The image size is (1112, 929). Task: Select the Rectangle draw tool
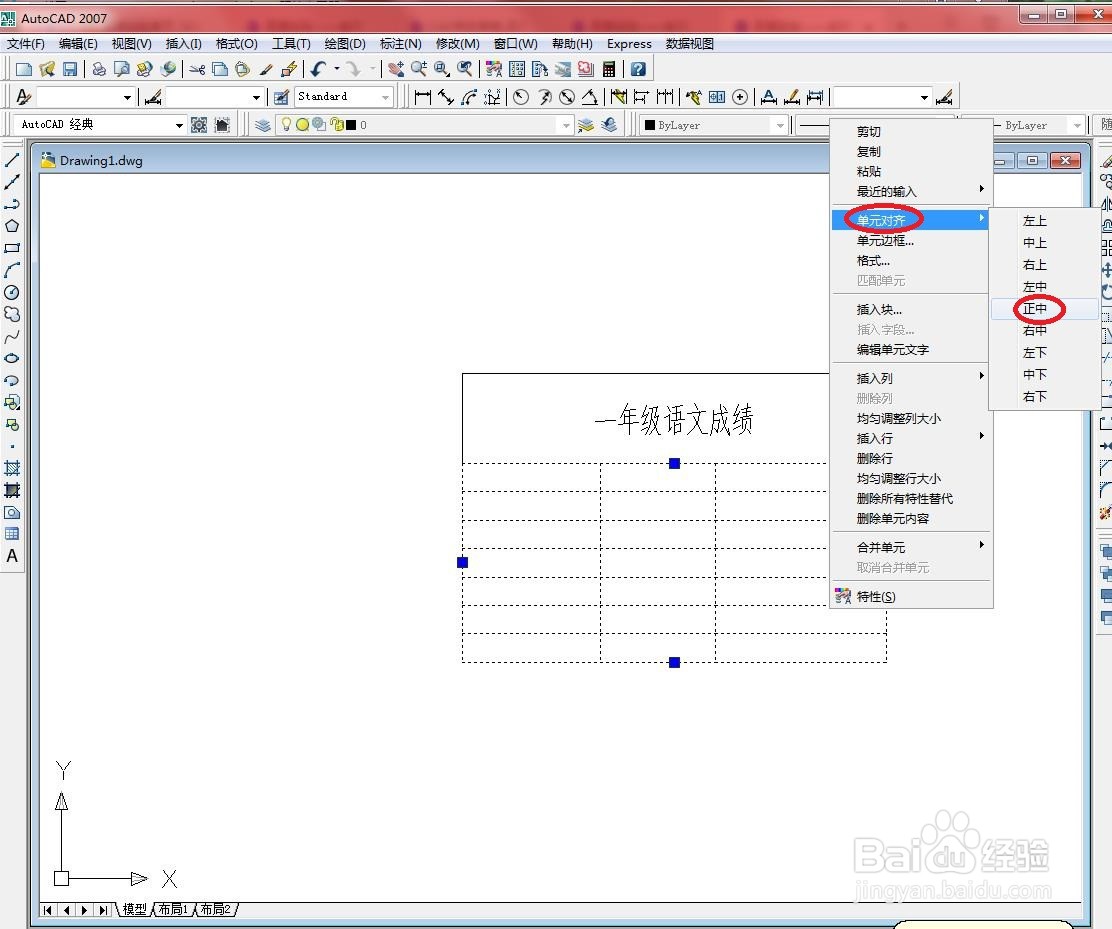12,248
